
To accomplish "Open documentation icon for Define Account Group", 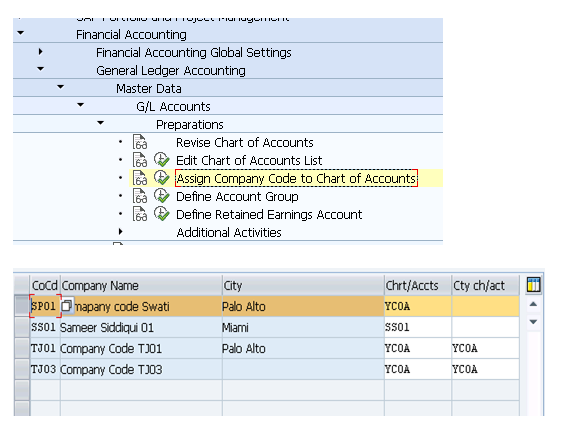I will [x=140, y=196].
